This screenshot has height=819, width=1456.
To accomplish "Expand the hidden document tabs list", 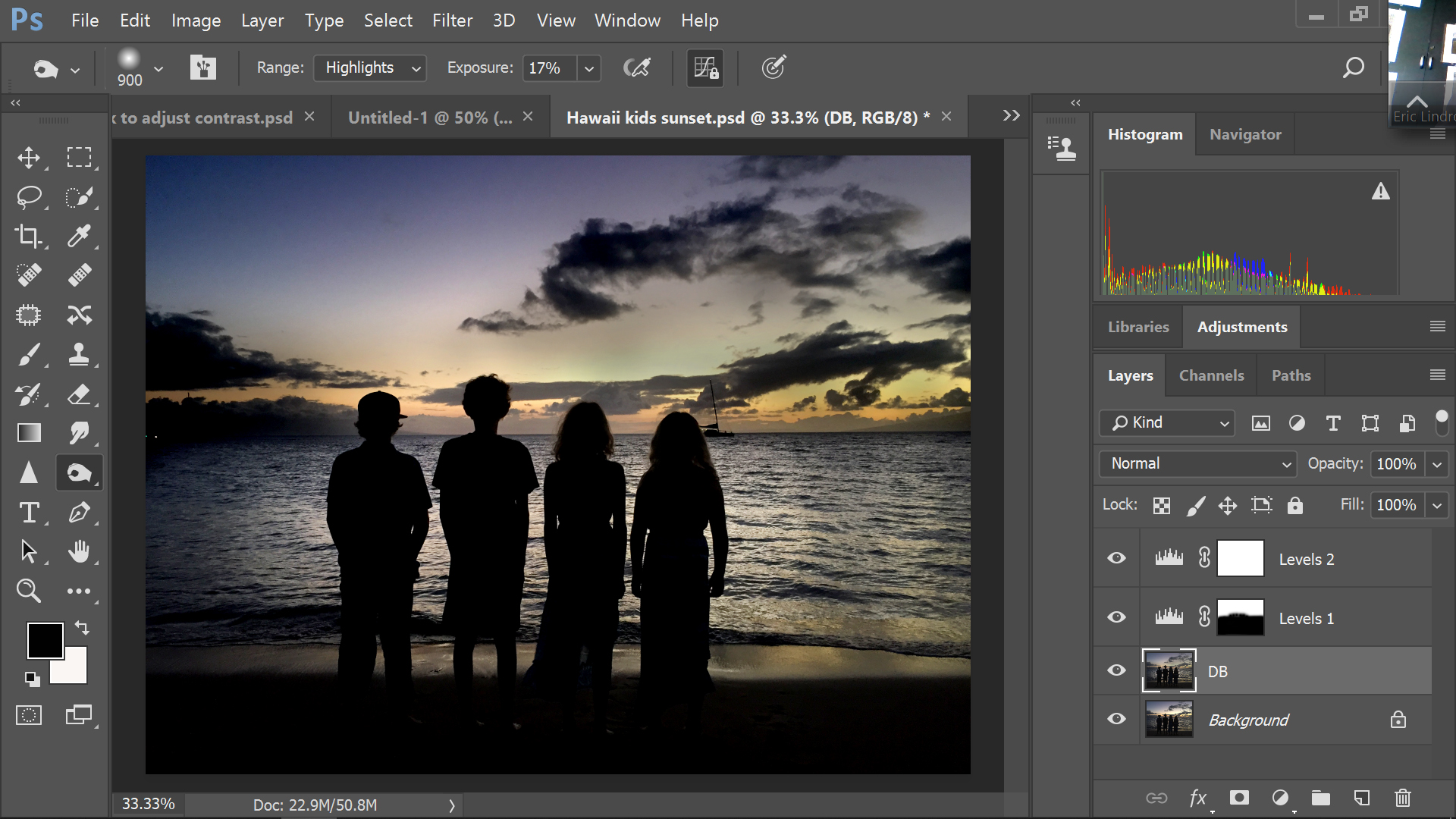I will click(x=1011, y=115).
